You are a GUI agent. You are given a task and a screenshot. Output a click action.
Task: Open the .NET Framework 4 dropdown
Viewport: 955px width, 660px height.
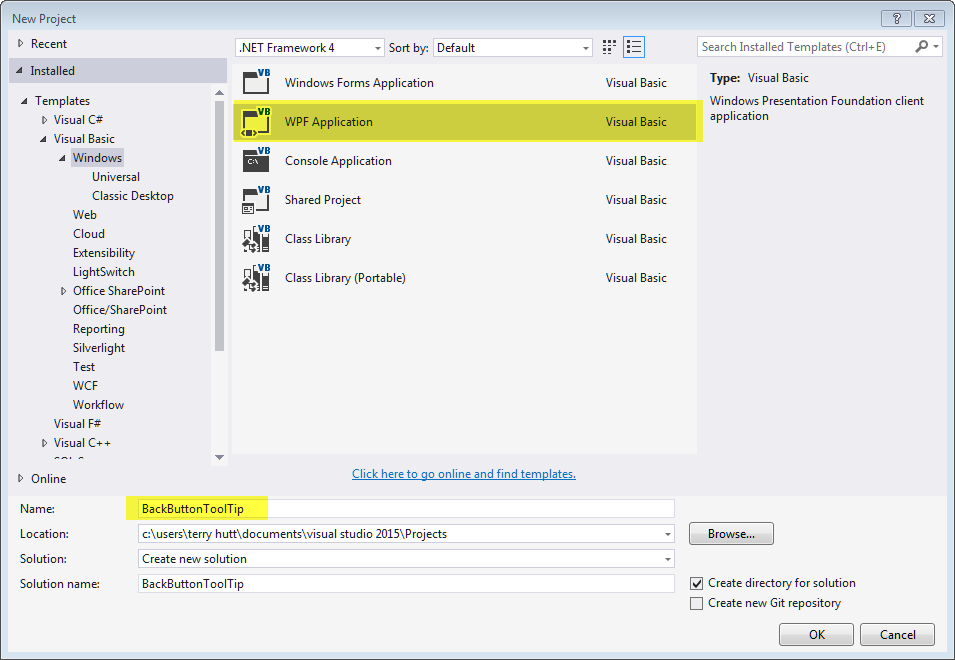point(378,47)
